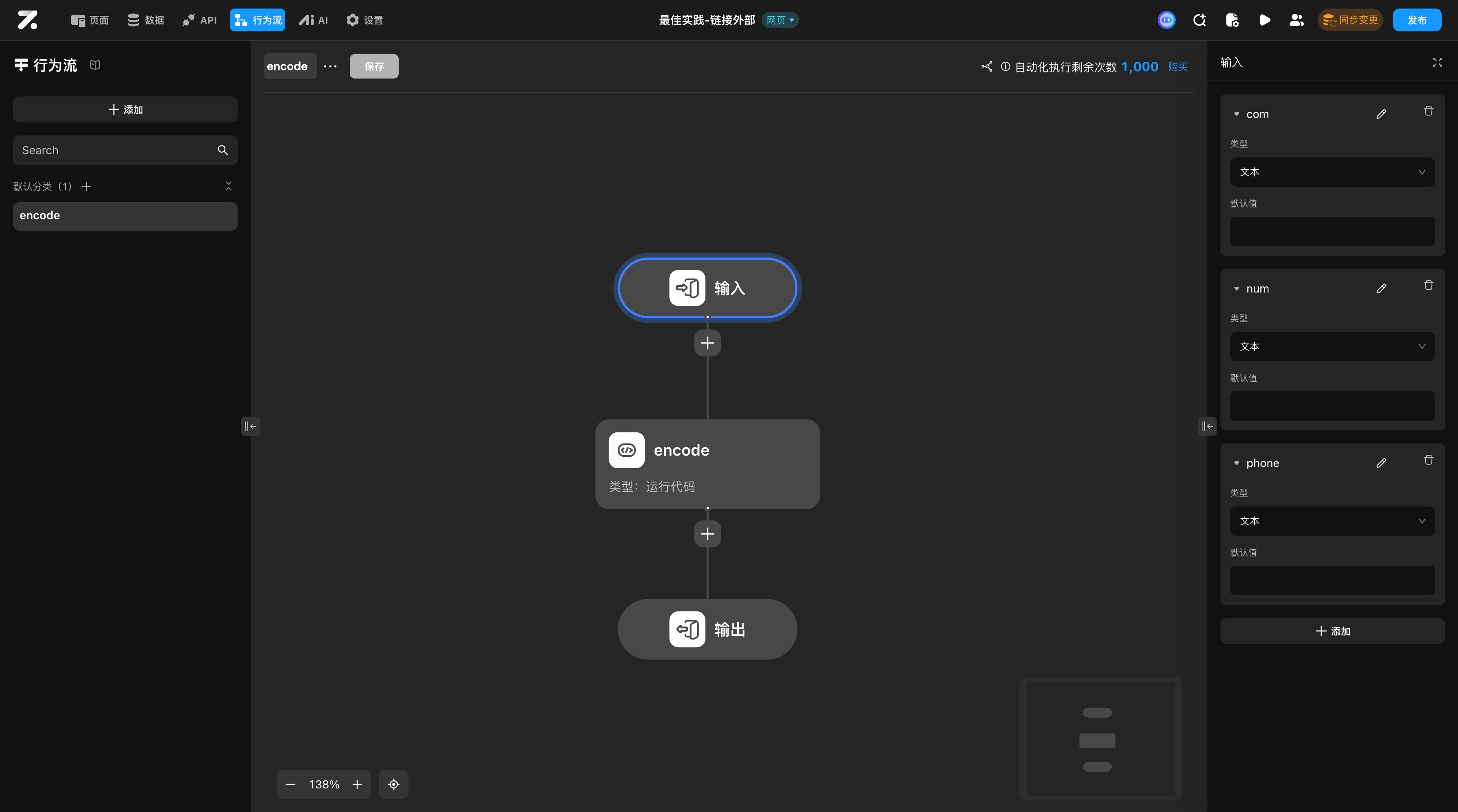Switch to the 数据 tab
Image resolution: width=1458 pixels, height=812 pixels.
(x=146, y=20)
